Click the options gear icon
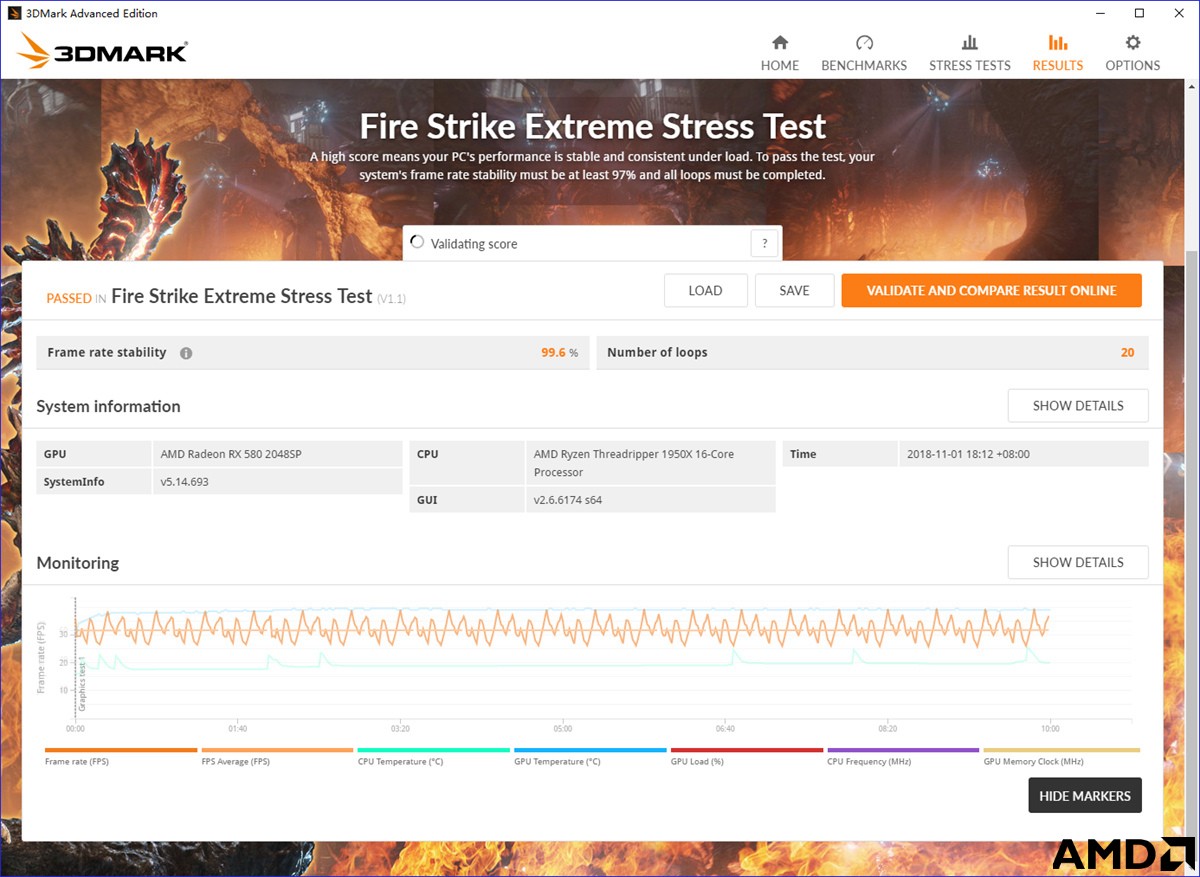Screen dimensions: 1200x877 pyautogui.click(x=1133, y=42)
